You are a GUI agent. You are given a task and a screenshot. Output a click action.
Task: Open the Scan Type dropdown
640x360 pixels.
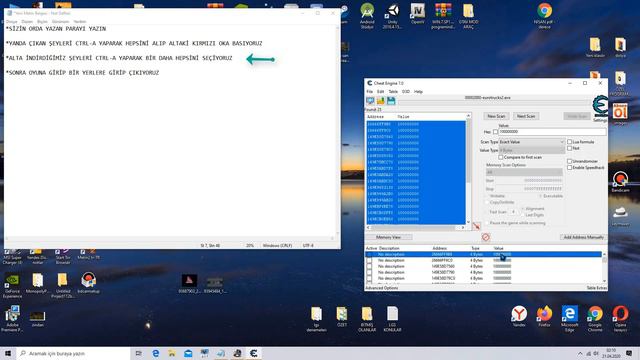pyautogui.click(x=532, y=142)
